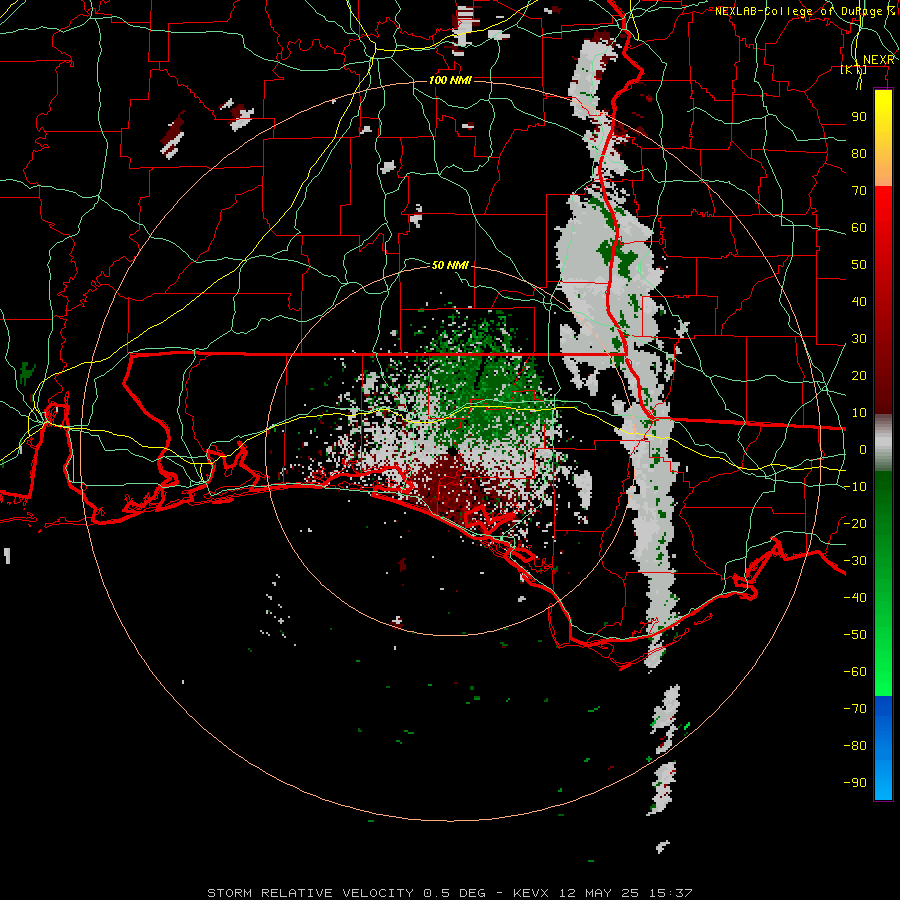Viewport: 900px width, 900px height.
Task: Click the NEXLAB-College of DuPage credit text
Action: click(x=804, y=11)
